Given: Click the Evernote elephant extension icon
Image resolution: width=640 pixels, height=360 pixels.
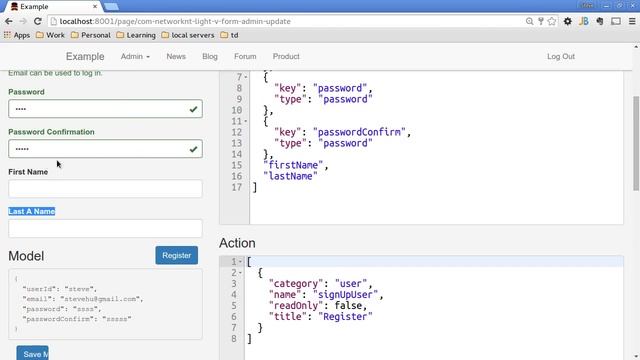Looking at the screenshot, I should point(600,21).
